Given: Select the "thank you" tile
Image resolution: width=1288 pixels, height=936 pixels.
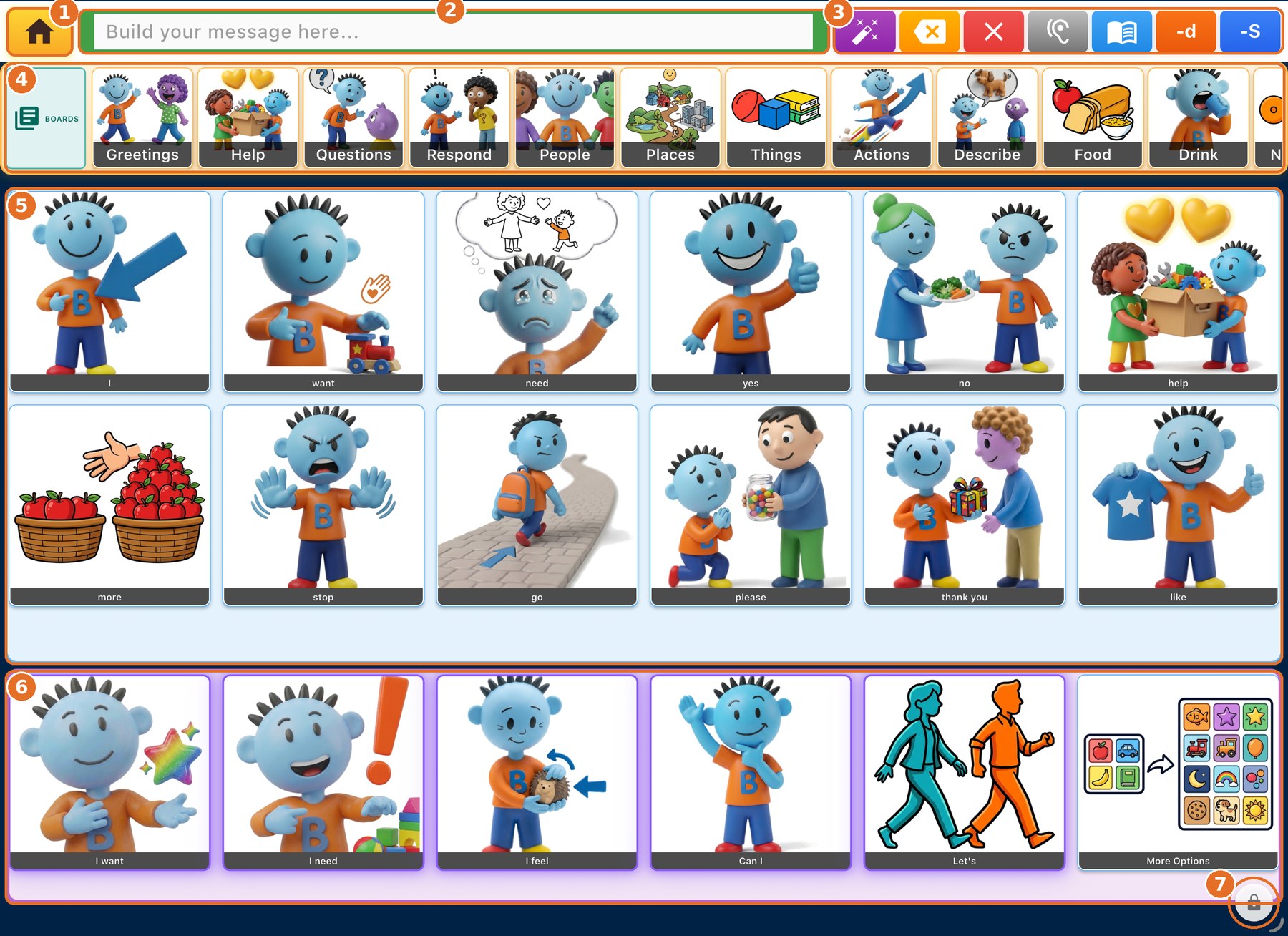Looking at the screenshot, I should (965, 505).
